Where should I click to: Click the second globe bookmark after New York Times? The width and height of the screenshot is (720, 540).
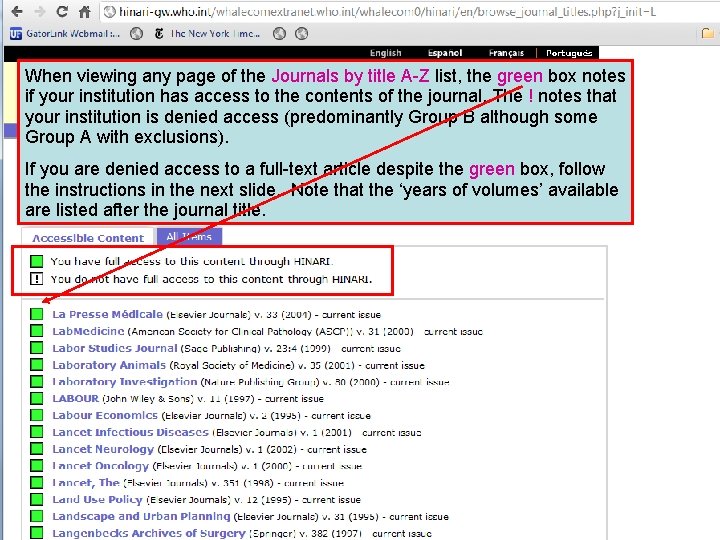pos(301,34)
